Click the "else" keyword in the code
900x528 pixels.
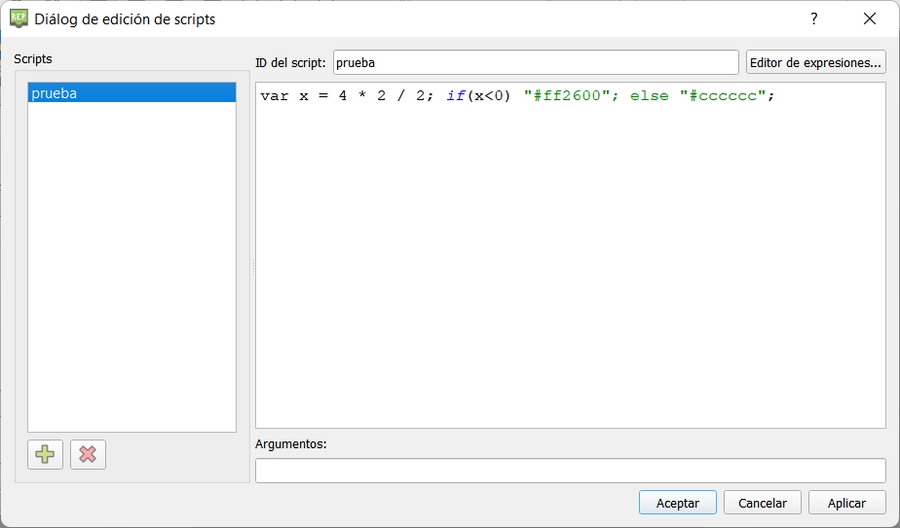tap(649, 96)
